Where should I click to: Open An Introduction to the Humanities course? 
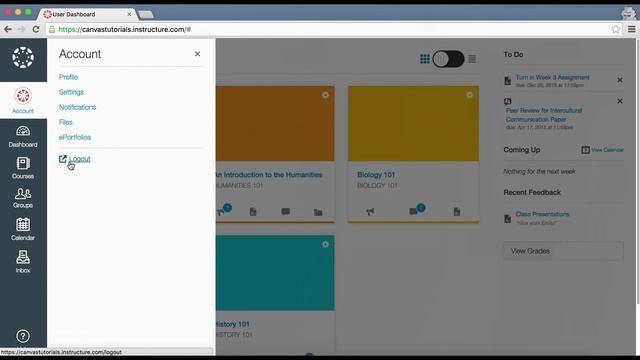(269, 175)
